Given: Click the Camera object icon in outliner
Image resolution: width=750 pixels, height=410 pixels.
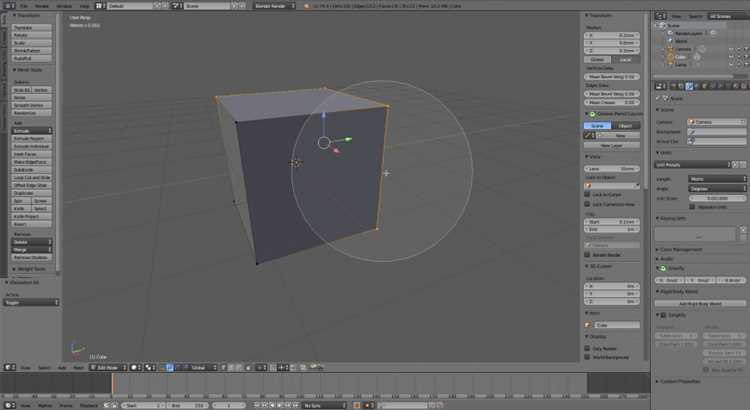Looking at the screenshot, I should pos(670,49).
